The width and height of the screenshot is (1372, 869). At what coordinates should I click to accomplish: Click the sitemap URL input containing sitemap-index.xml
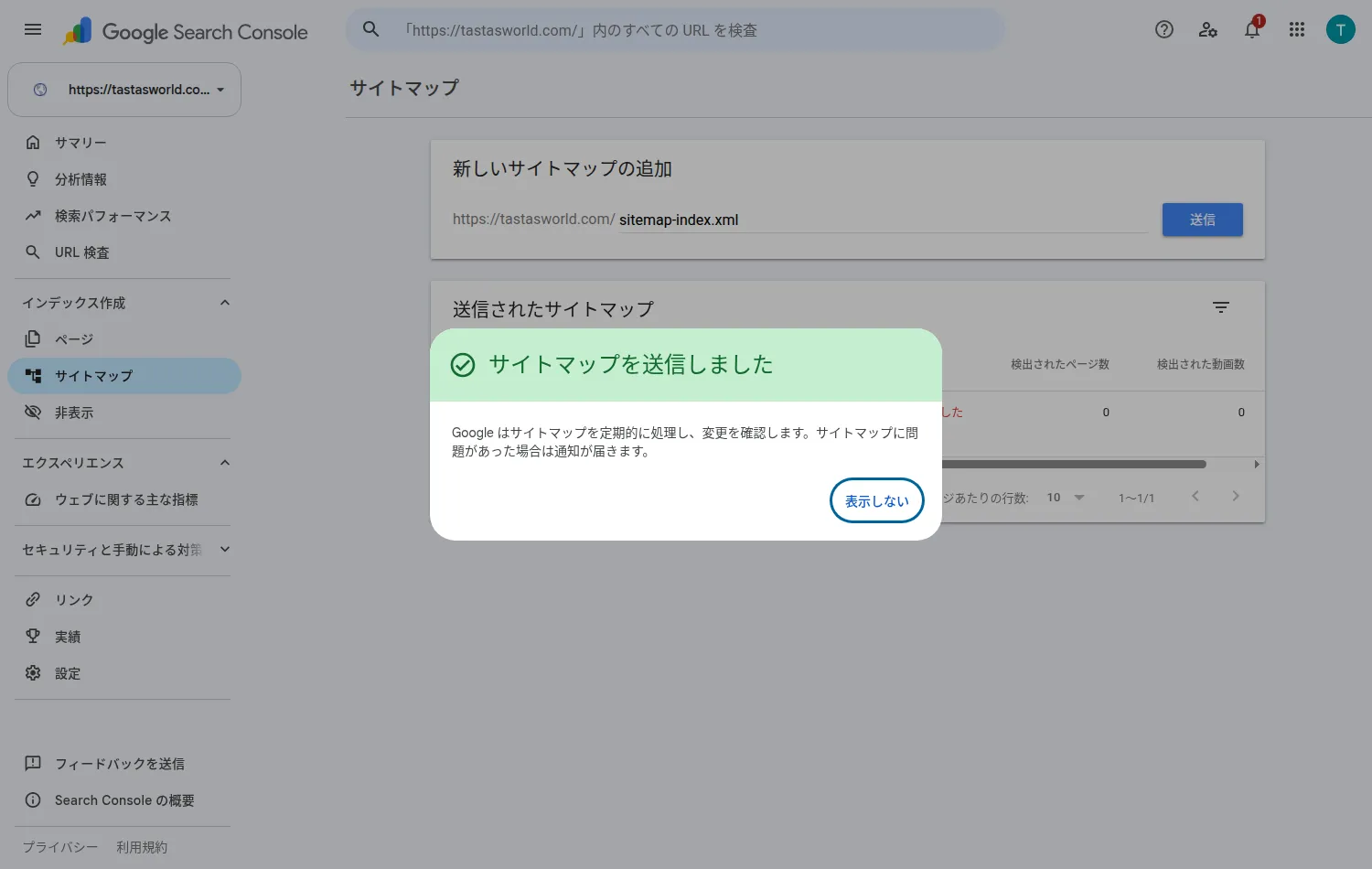(883, 220)
